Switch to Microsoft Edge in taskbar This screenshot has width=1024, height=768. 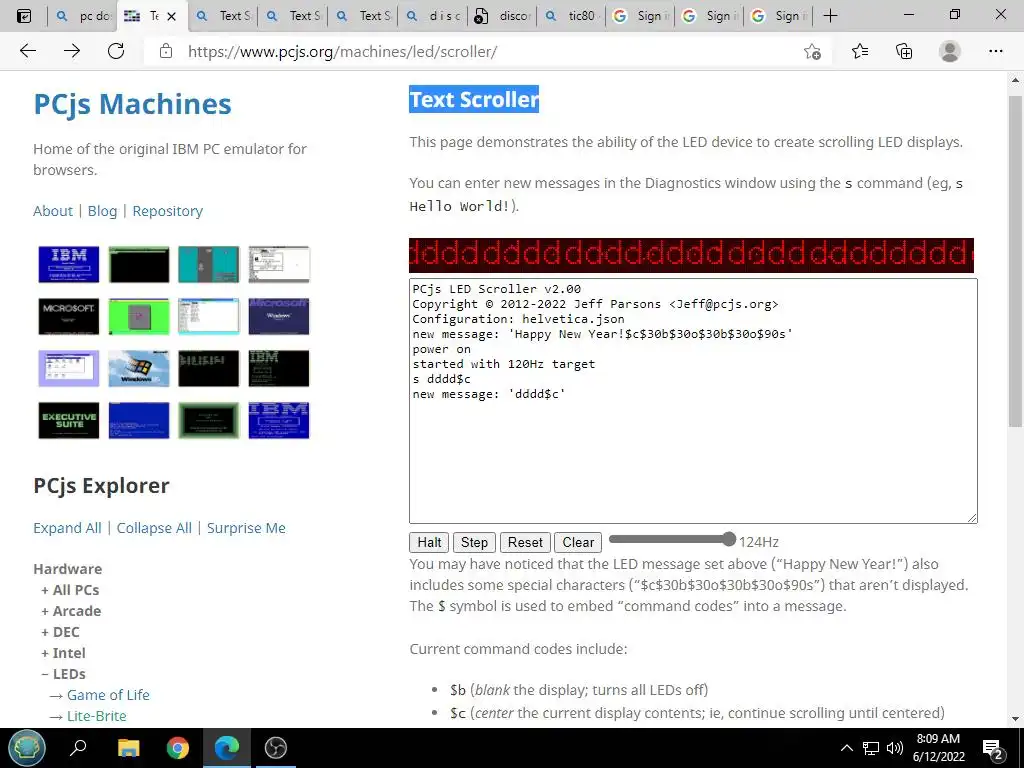click(x=227, y=748)
